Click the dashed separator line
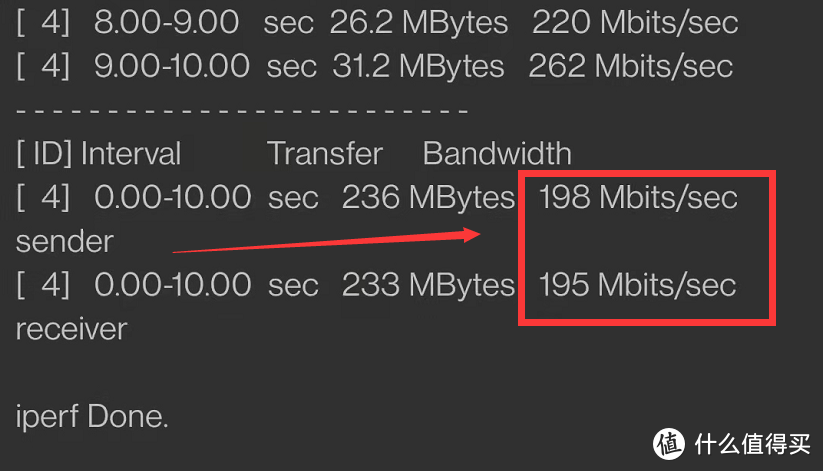This screenshot has width=823, height=471. click(242, 109)
